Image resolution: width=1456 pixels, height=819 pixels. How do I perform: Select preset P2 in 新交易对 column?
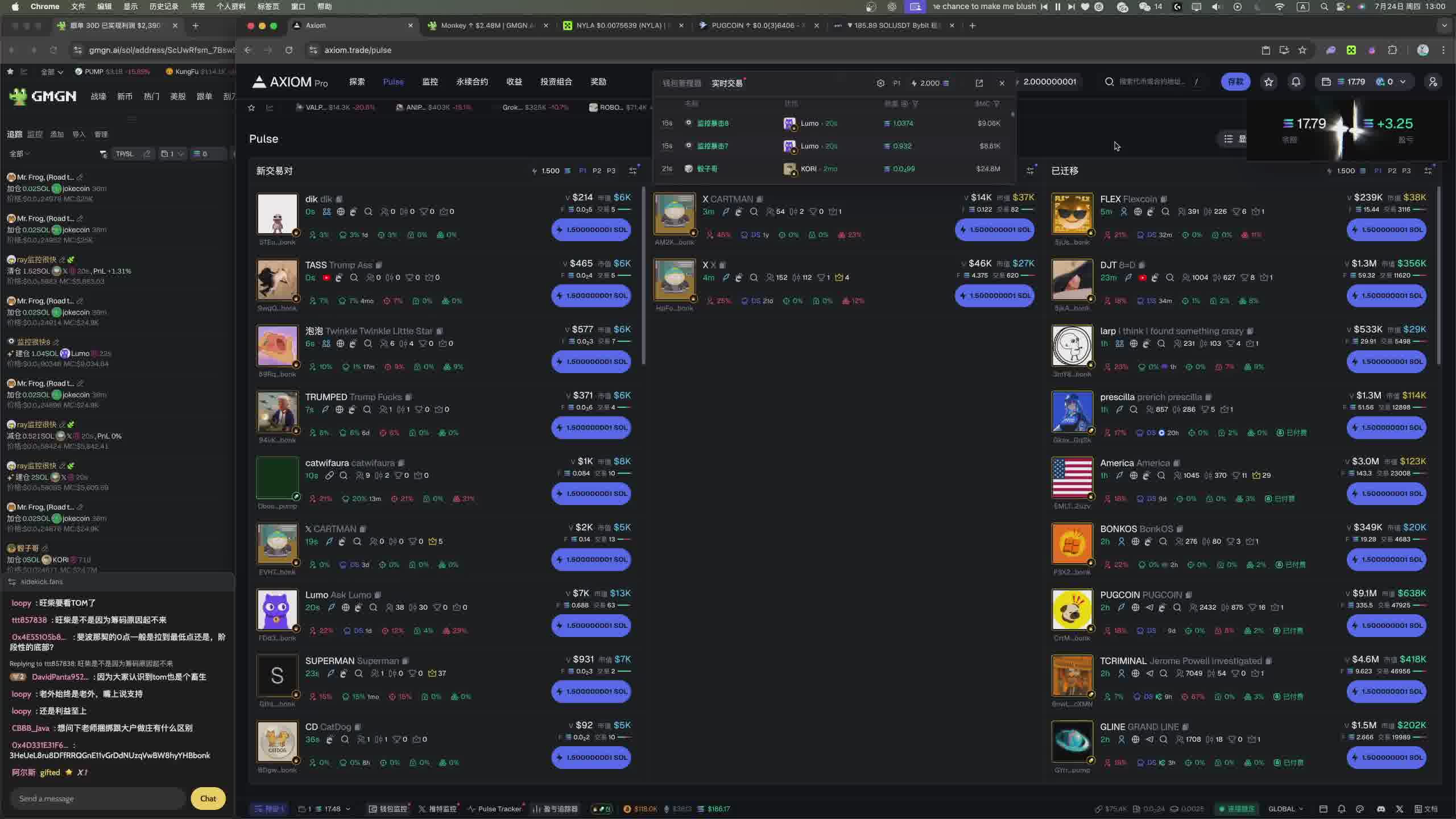pos(597,171)
